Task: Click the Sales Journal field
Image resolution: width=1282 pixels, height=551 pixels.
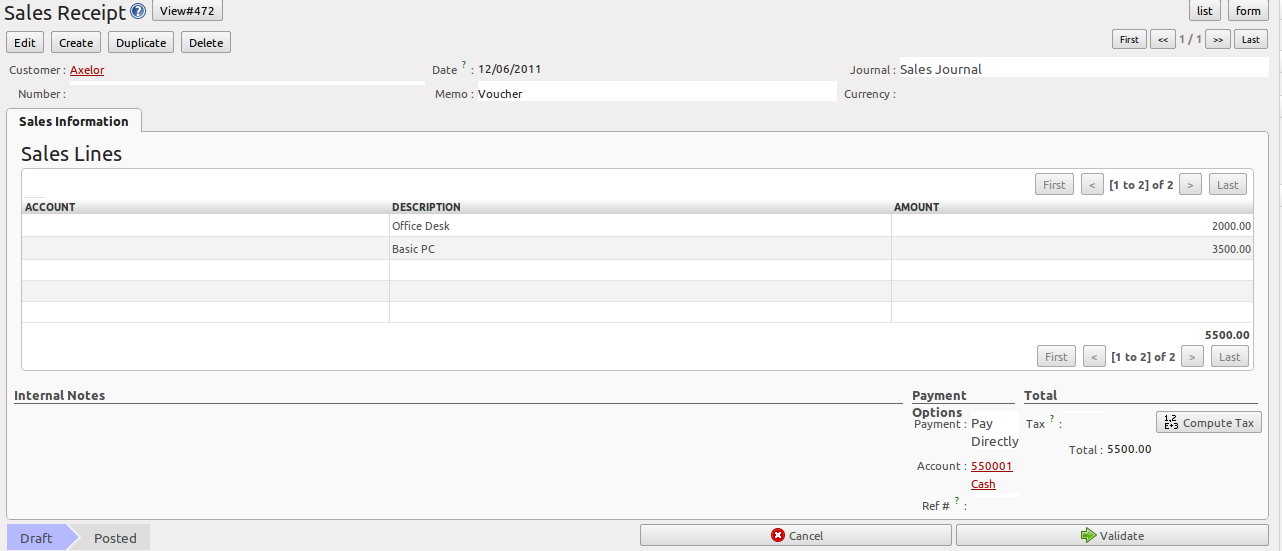Action: (1083, 69)
